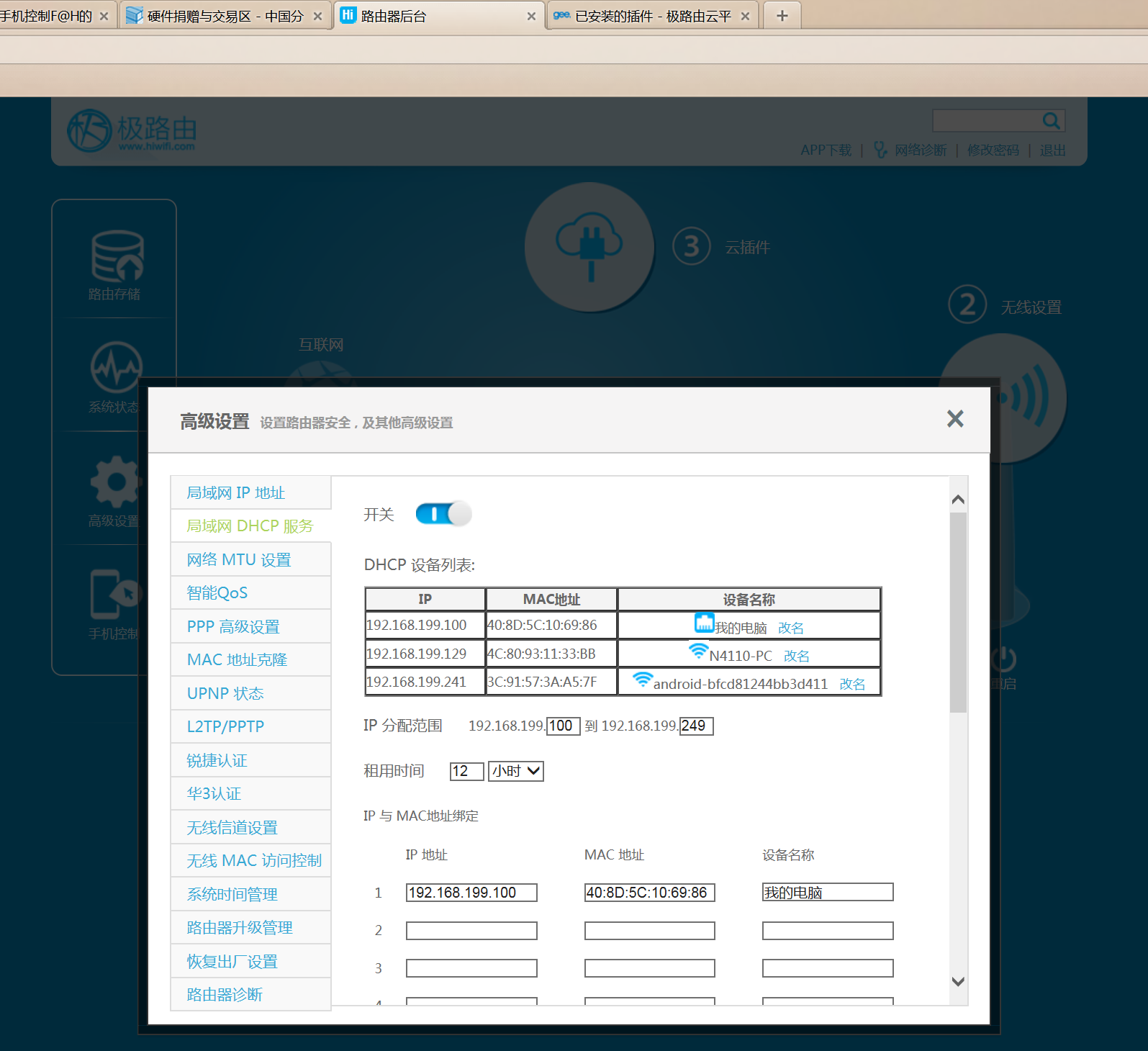
Task: Close the 高级设置 dialog
Action: (x=954, y=418)
